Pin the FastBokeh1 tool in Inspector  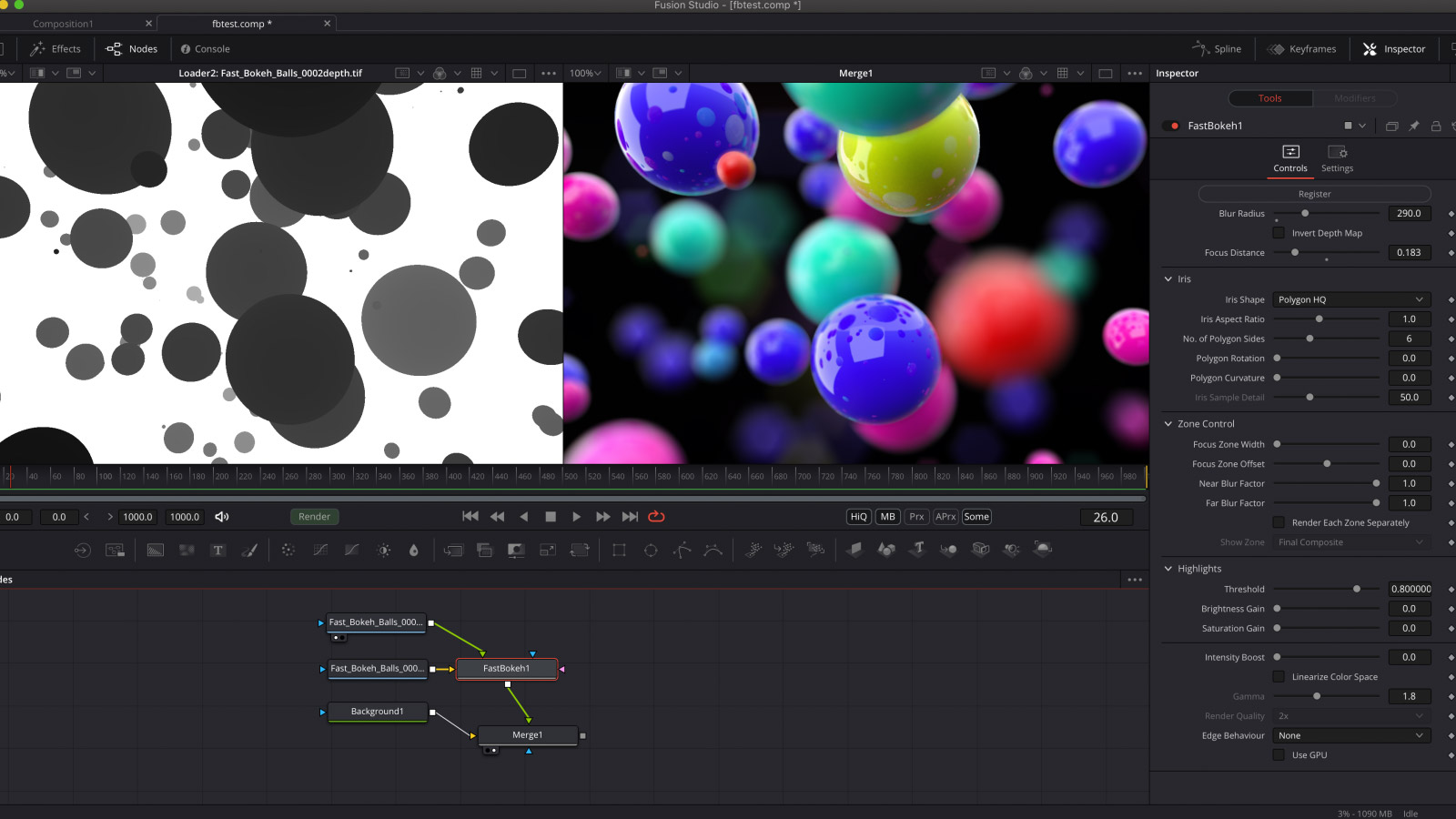tap(1413, 126)
